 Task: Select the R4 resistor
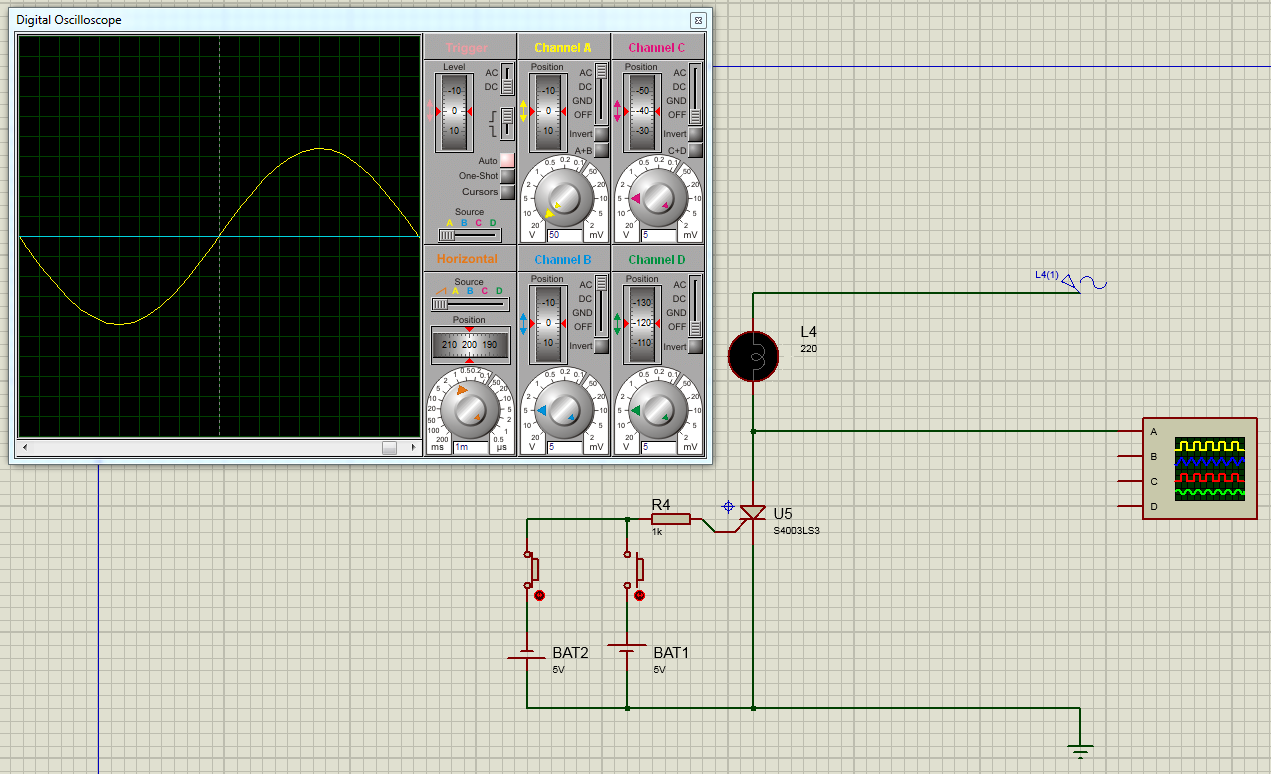coord(670,518)
